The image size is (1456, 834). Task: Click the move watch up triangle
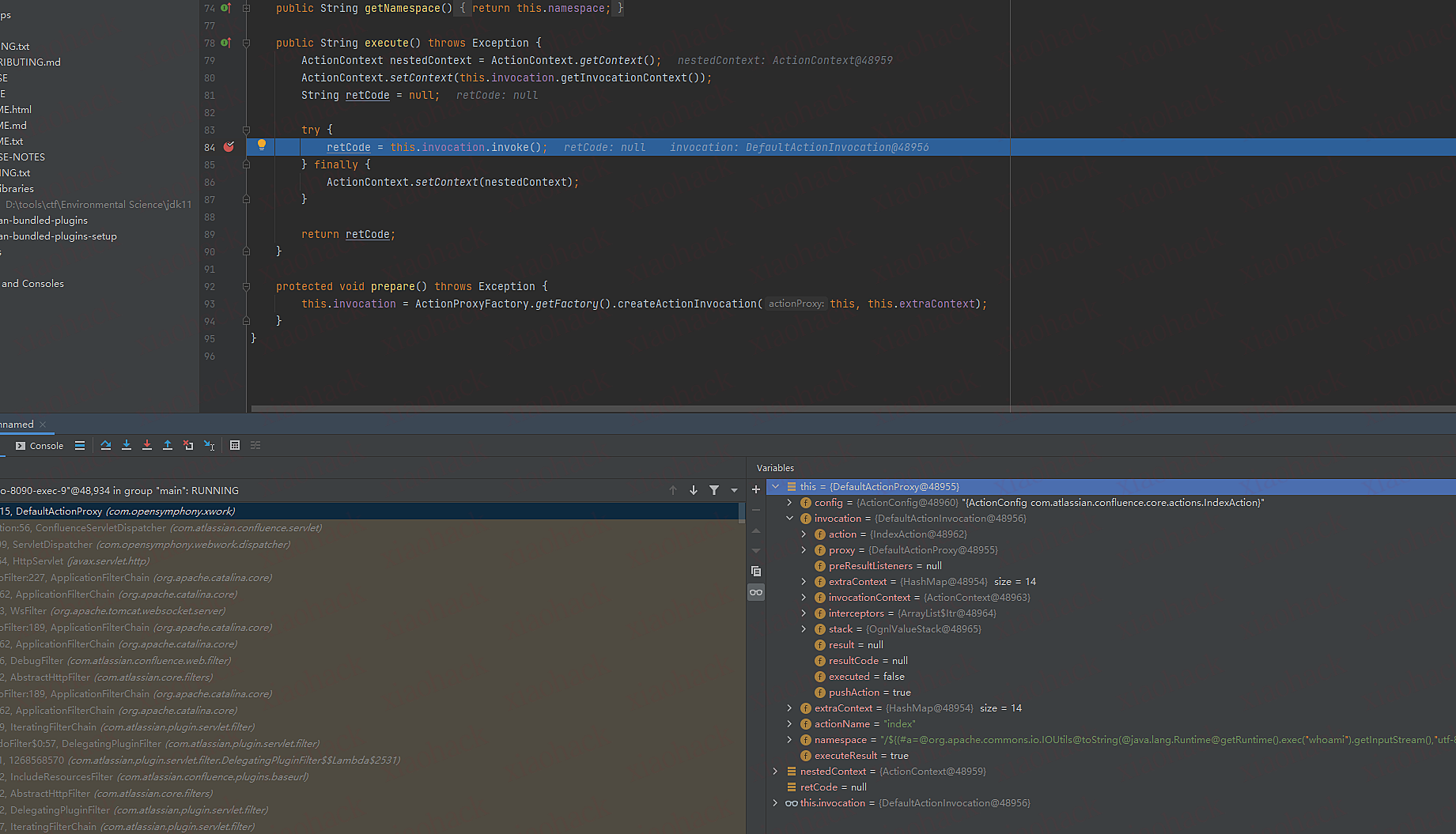coord(756,530)
